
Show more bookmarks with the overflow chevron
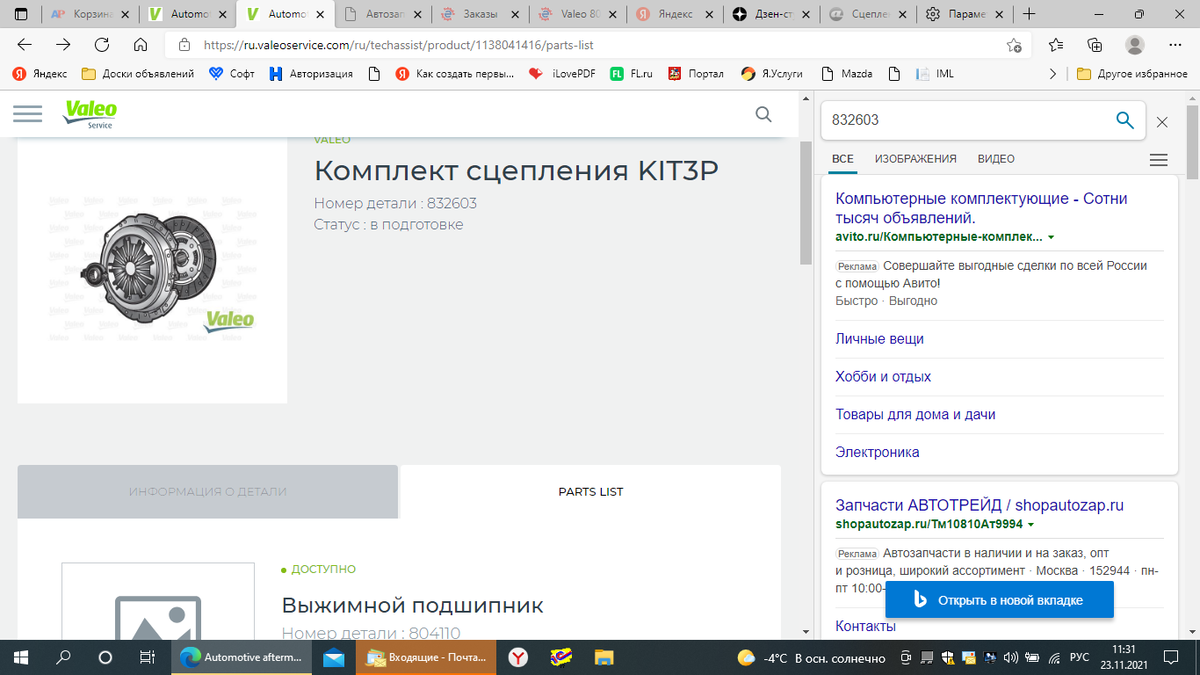[1052, 73]
